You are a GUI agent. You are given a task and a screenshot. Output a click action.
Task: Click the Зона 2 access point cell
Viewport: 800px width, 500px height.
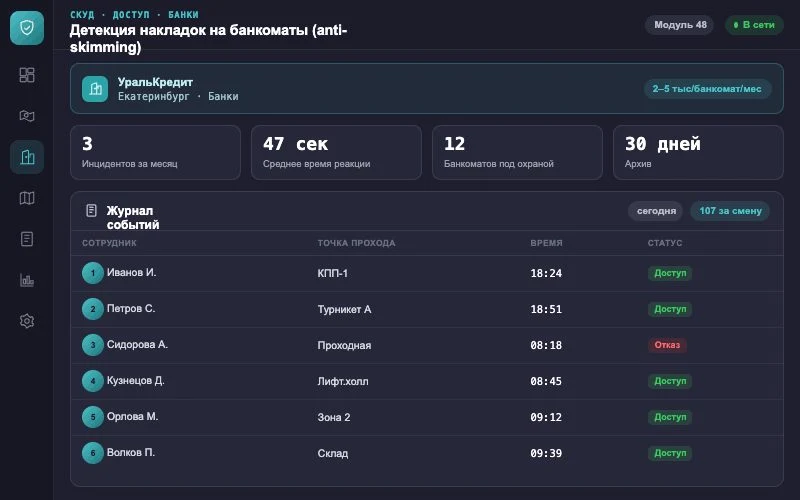[334, 417]
